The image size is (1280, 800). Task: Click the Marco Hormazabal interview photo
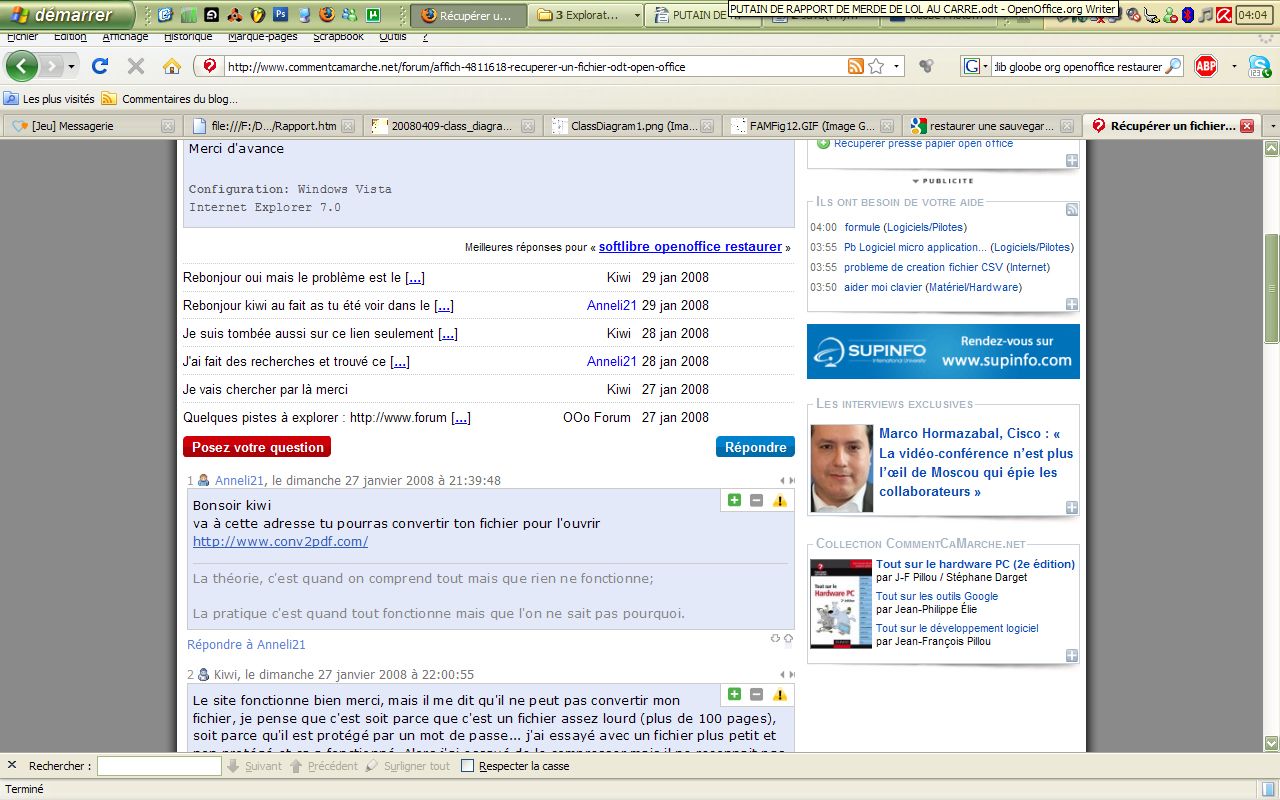(x=841, y=468)
